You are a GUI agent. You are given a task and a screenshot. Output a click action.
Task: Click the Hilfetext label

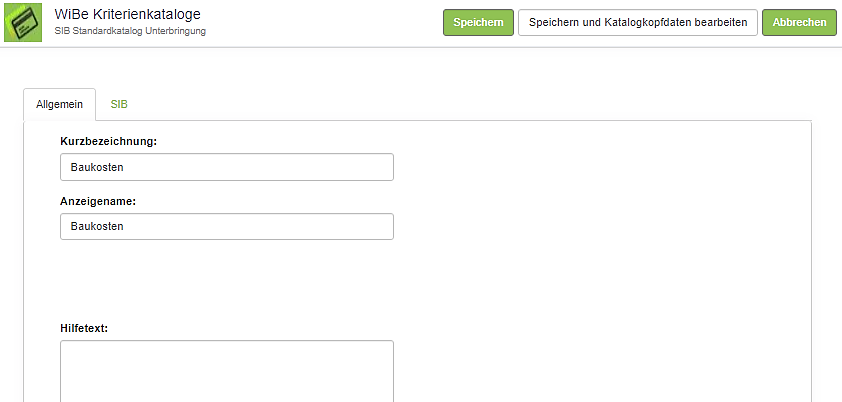[84, 328]
